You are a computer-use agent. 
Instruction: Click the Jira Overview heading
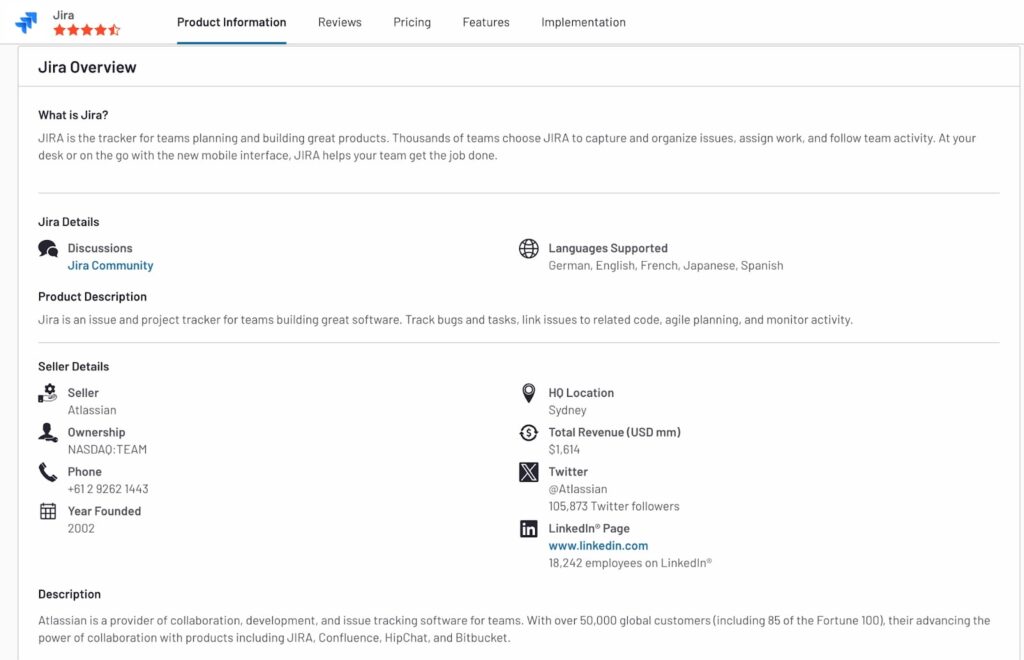87,67
